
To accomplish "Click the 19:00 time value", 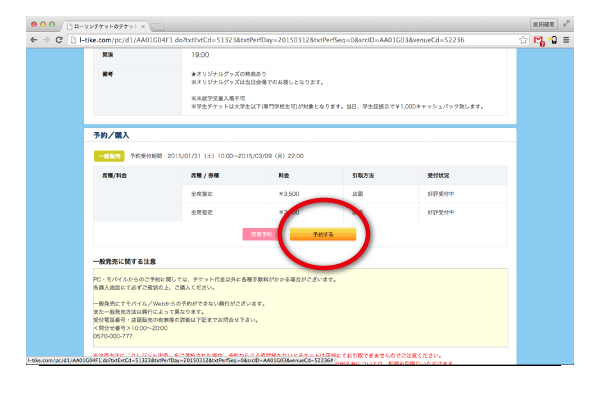I will 200,55.
